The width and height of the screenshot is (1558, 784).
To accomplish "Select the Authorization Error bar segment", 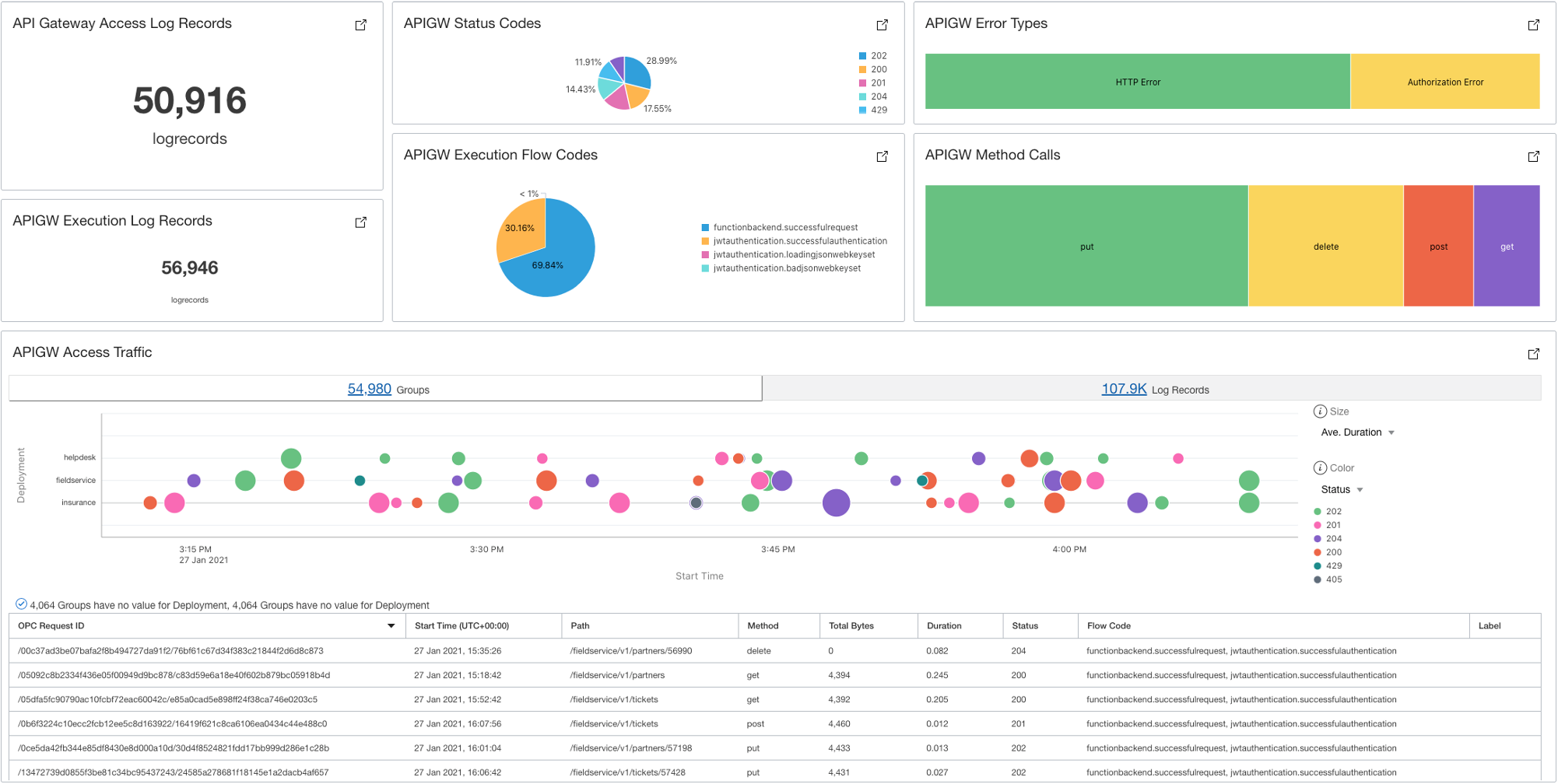I will [1445, 81].
